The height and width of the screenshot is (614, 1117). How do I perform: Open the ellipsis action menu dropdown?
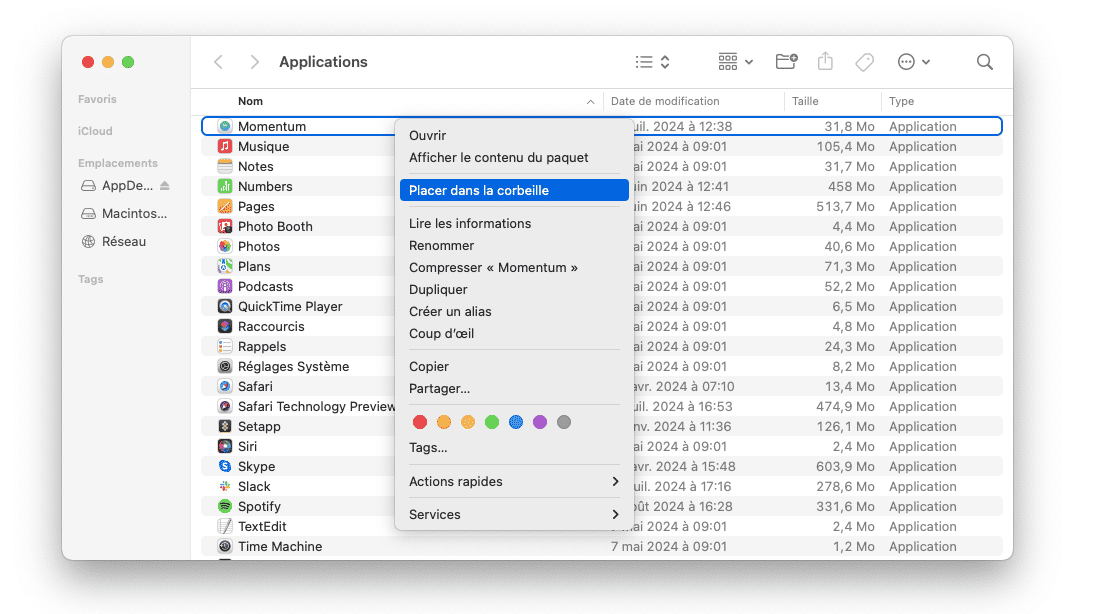click(x=913, y=62)
